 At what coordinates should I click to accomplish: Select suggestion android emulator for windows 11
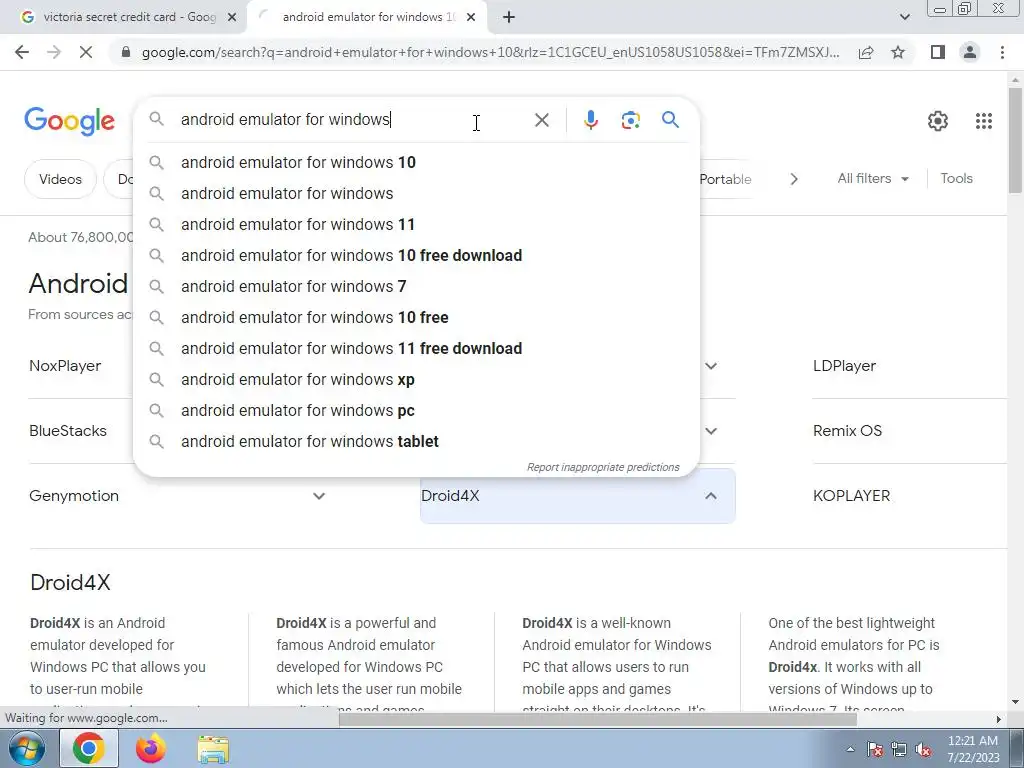click(416, 225)
